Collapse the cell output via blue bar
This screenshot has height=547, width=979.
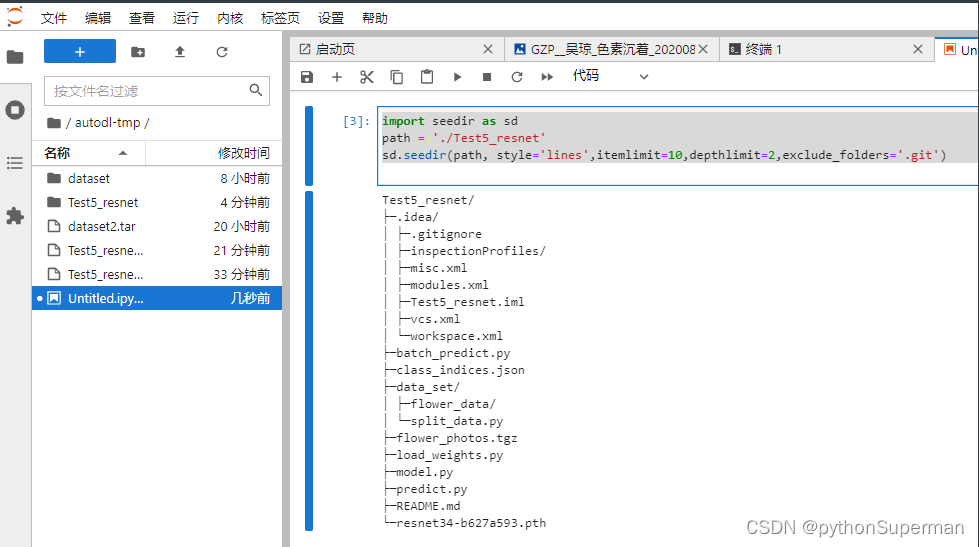(309, 361)
